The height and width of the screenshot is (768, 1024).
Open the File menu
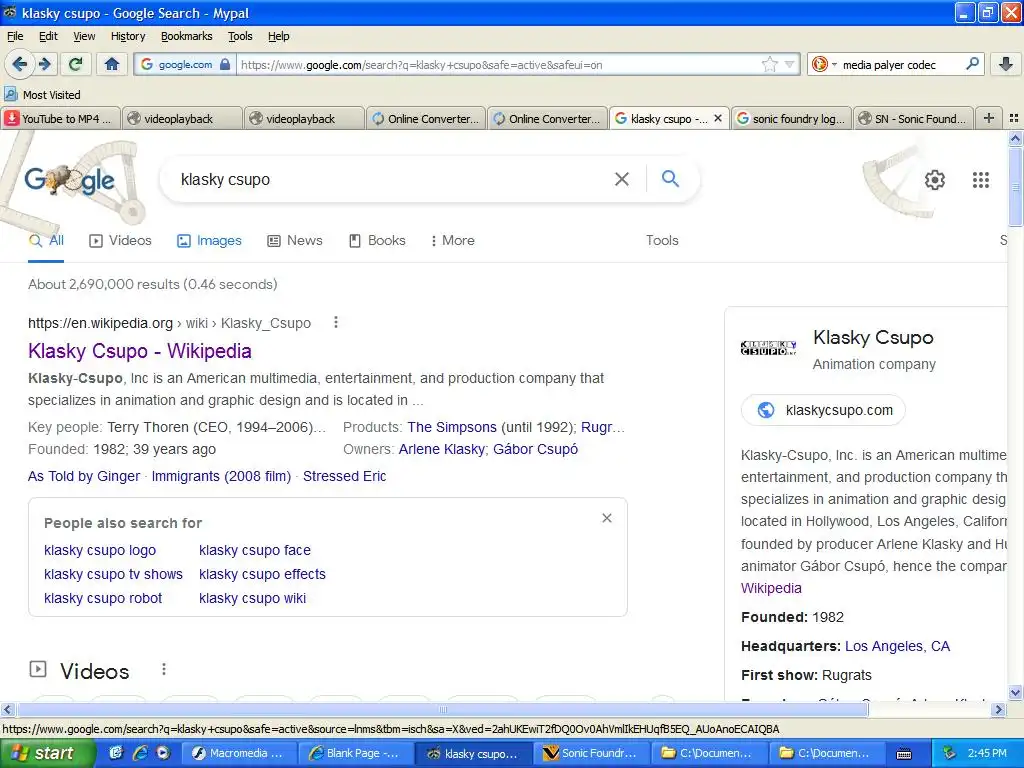[15, 36]
